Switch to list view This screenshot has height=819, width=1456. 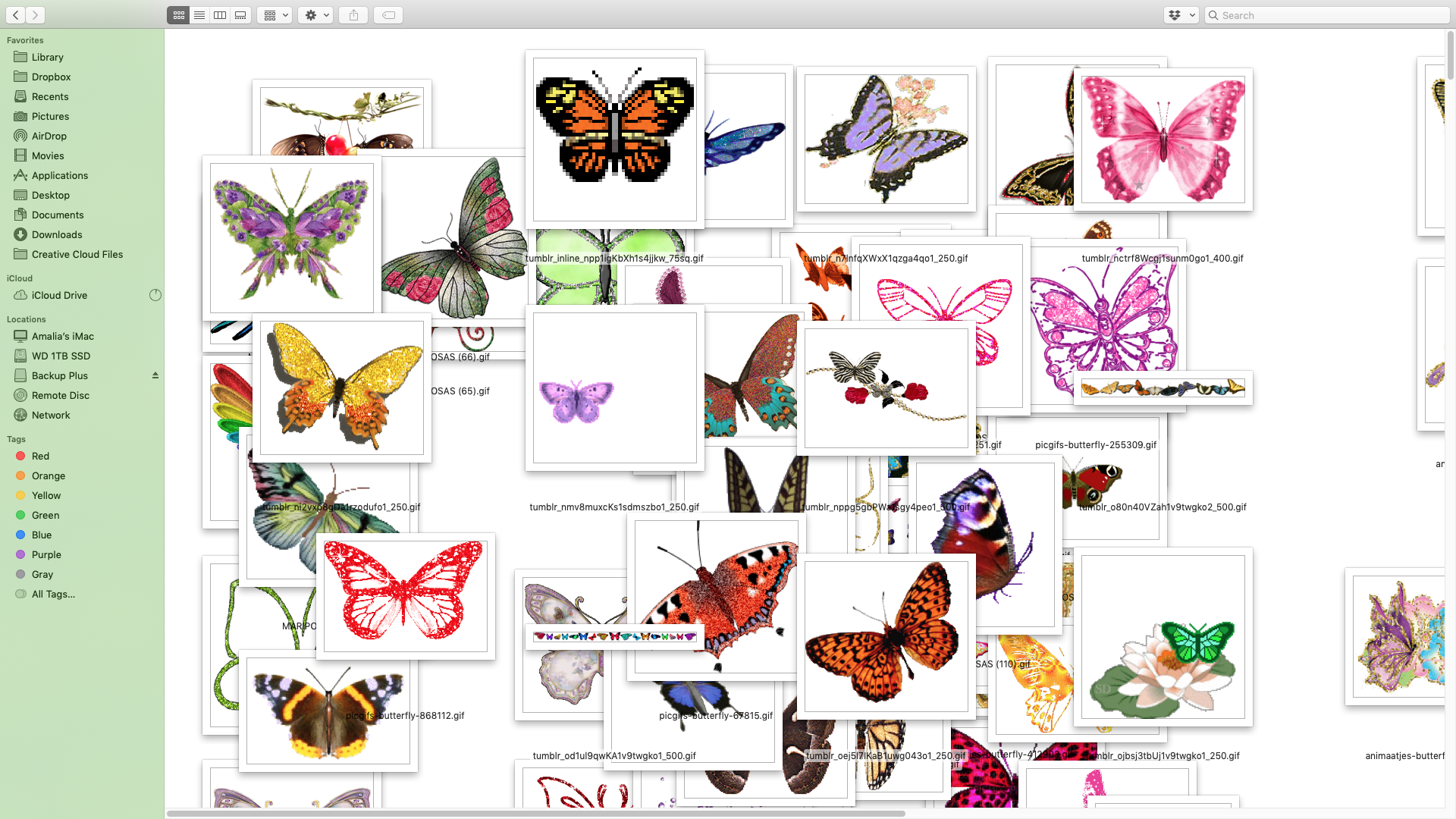(x=199, y=15)
